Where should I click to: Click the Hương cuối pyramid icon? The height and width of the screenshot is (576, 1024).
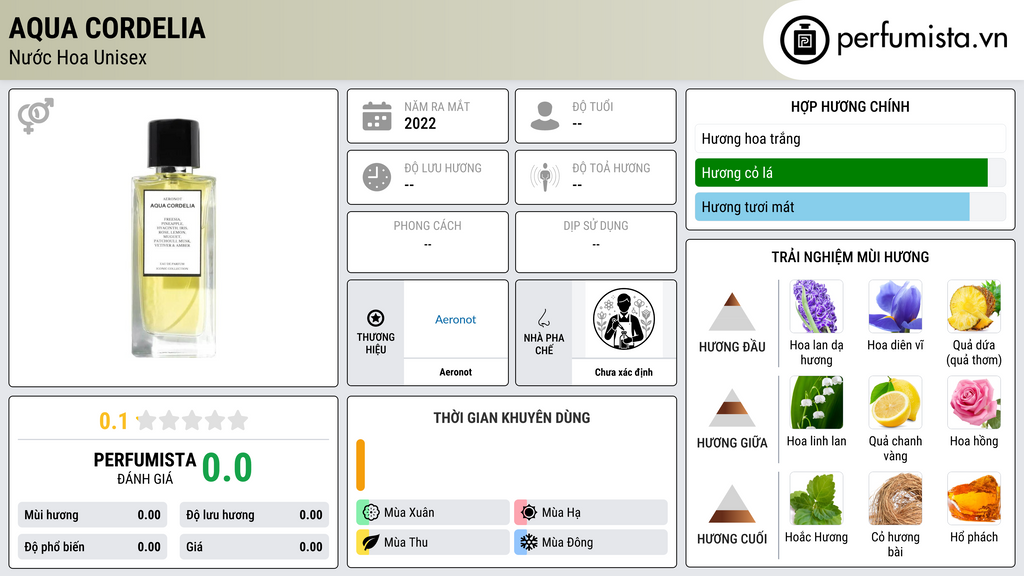[x=732, y=504]
